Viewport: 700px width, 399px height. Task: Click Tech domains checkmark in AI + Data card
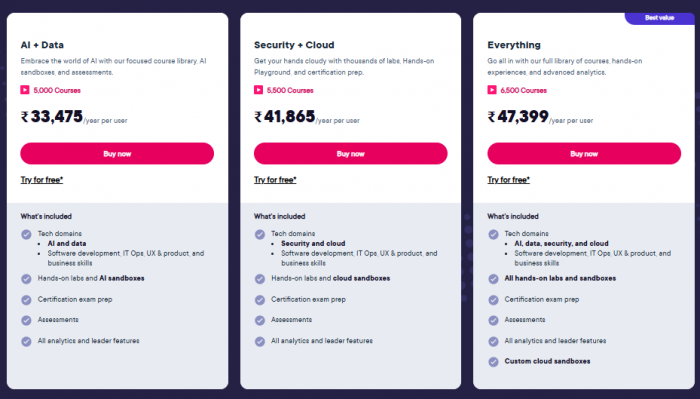coord(26,234)
